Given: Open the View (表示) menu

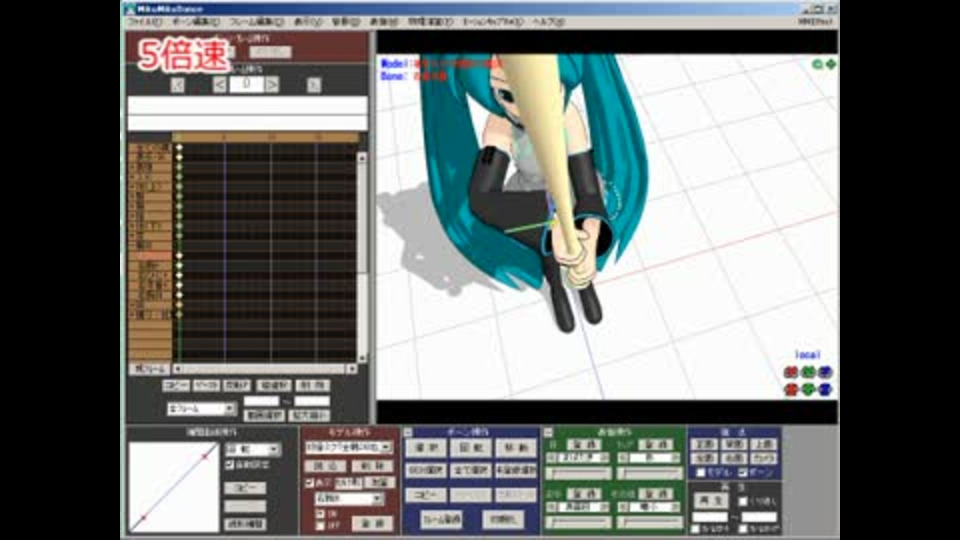Looking at the screenshot, I should tap(307, 21).
